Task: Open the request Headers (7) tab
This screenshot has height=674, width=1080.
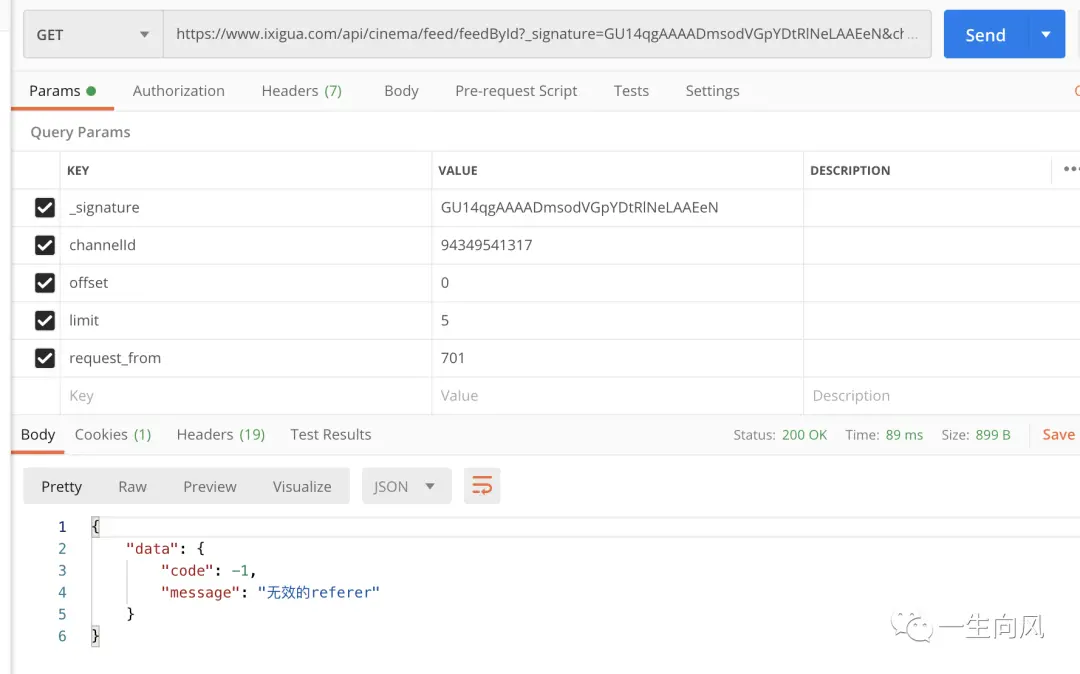Action: (x=302, y=91)
